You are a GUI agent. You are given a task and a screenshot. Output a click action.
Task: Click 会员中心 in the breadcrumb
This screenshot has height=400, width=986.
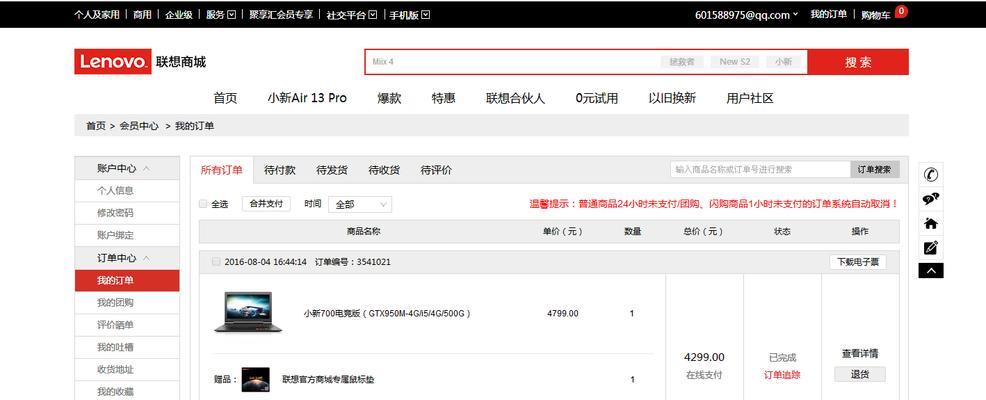[139, 126]
